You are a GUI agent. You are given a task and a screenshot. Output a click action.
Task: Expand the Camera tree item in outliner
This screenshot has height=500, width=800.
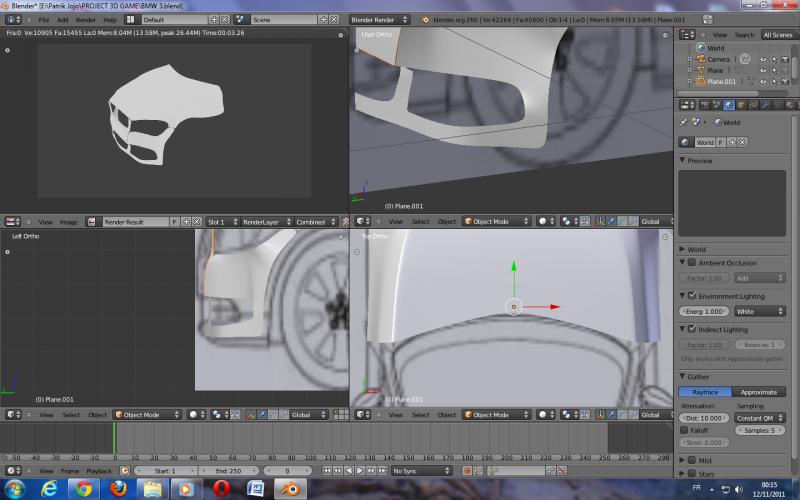pos(689,59)
